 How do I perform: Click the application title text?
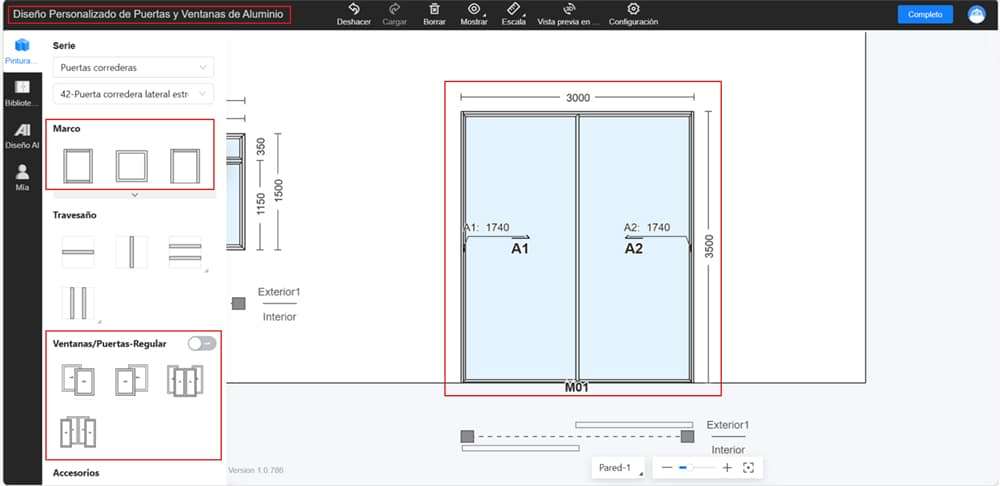pos(149,14)
